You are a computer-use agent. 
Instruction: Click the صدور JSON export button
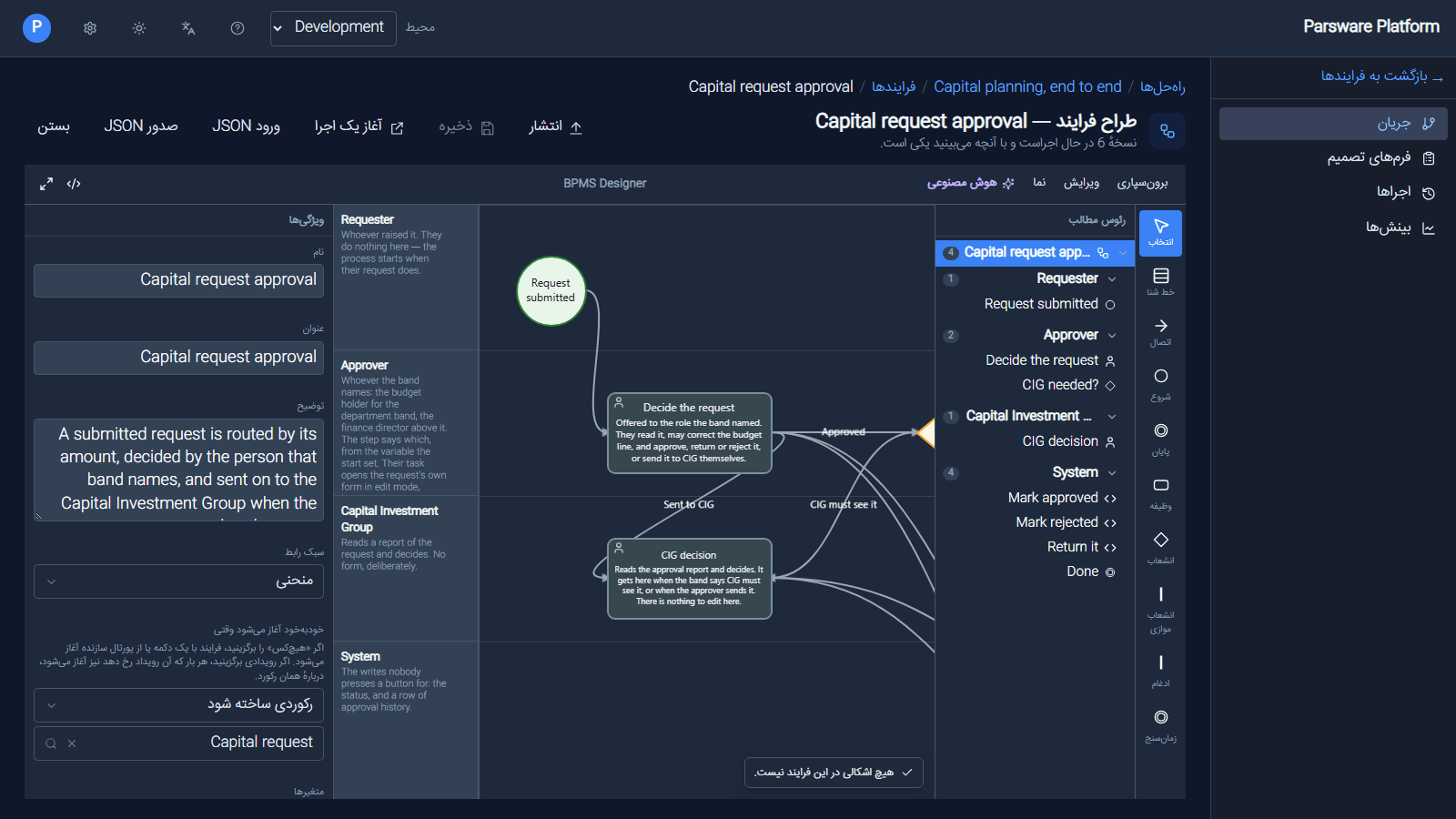point(141,126)
